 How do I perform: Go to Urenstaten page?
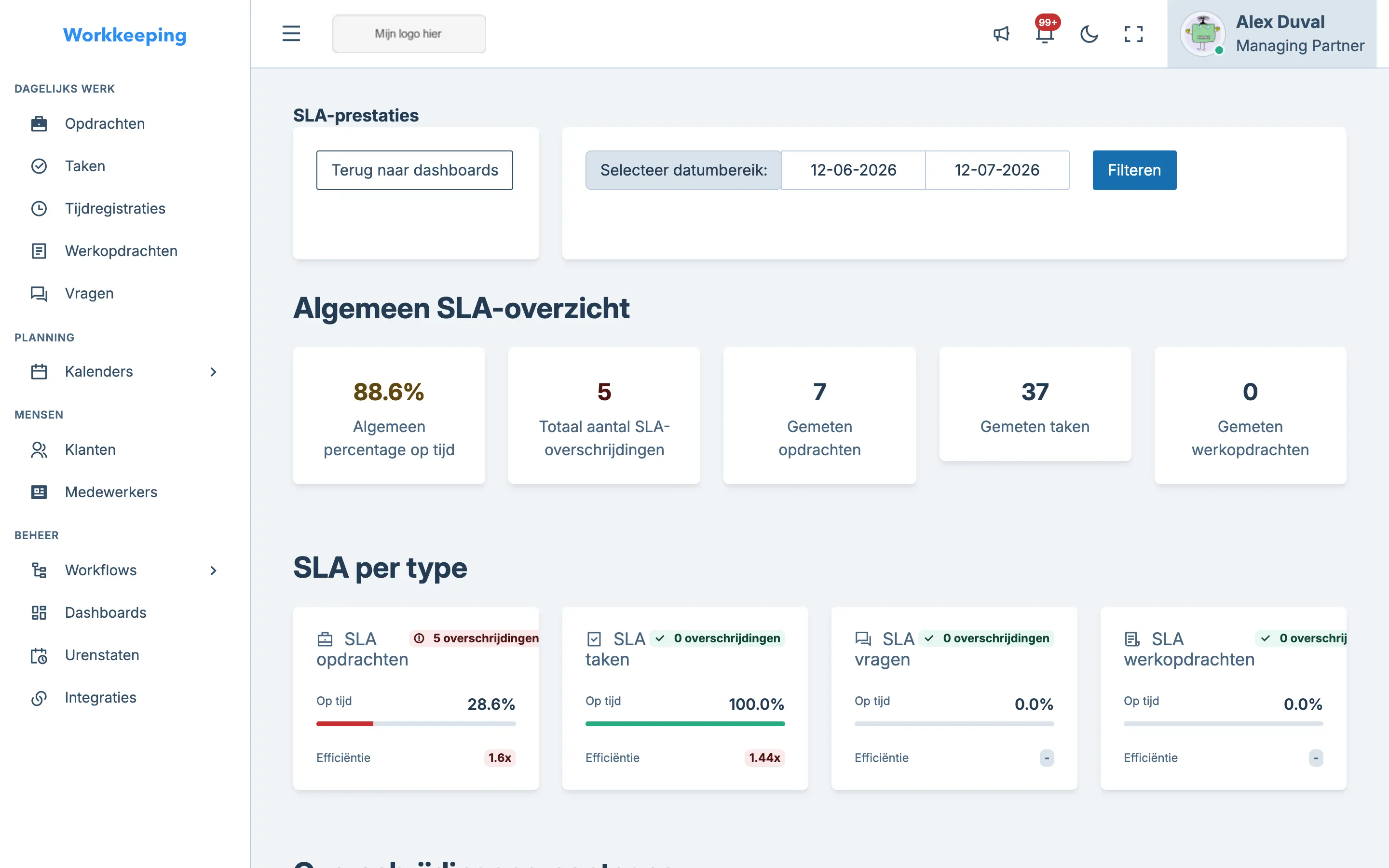pyautogui.click(x=125, y=655)
